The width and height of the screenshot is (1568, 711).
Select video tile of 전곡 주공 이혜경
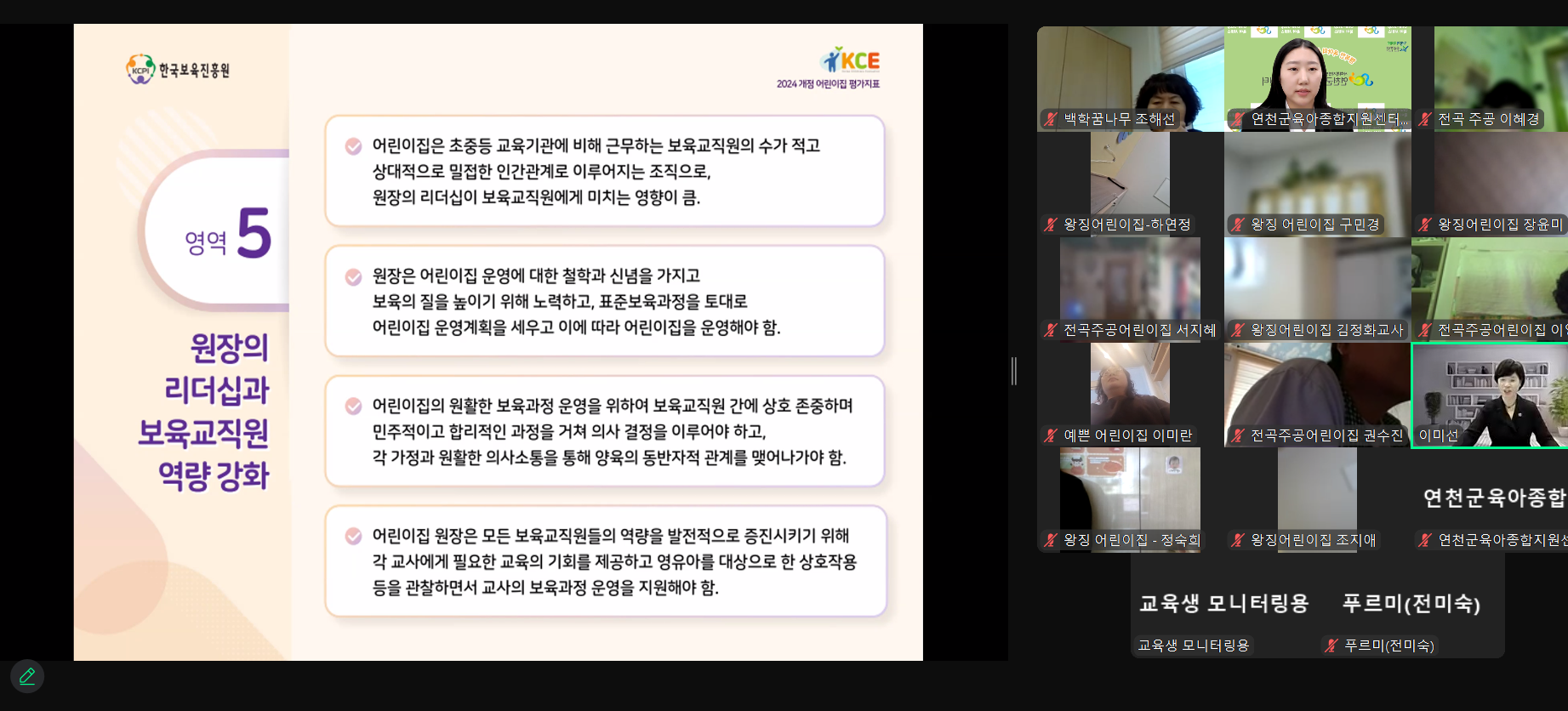tap(1490, 79)
